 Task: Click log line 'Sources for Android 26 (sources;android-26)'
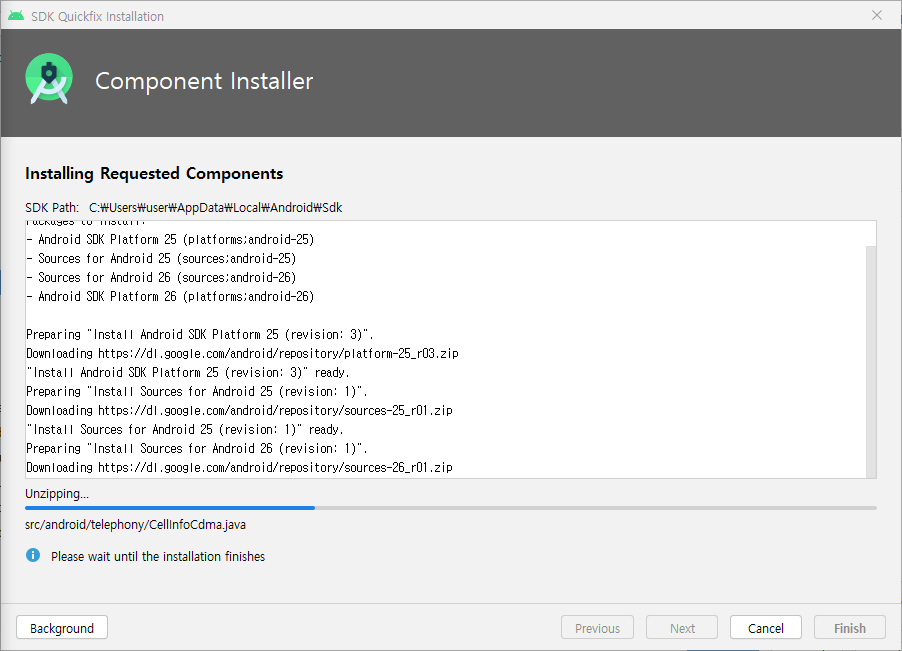coord(161,277)
